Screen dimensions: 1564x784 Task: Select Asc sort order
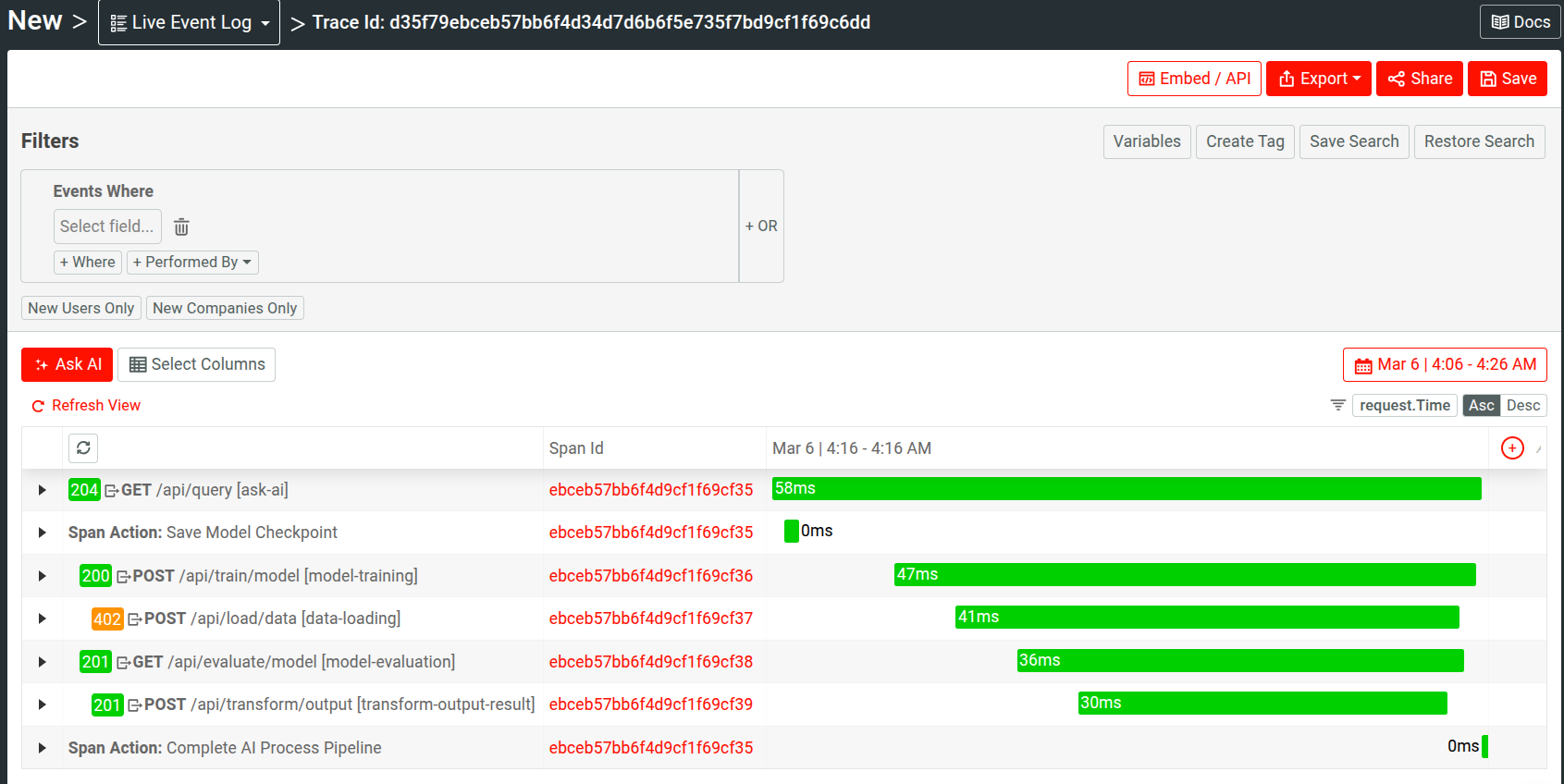click(1481, 405)
